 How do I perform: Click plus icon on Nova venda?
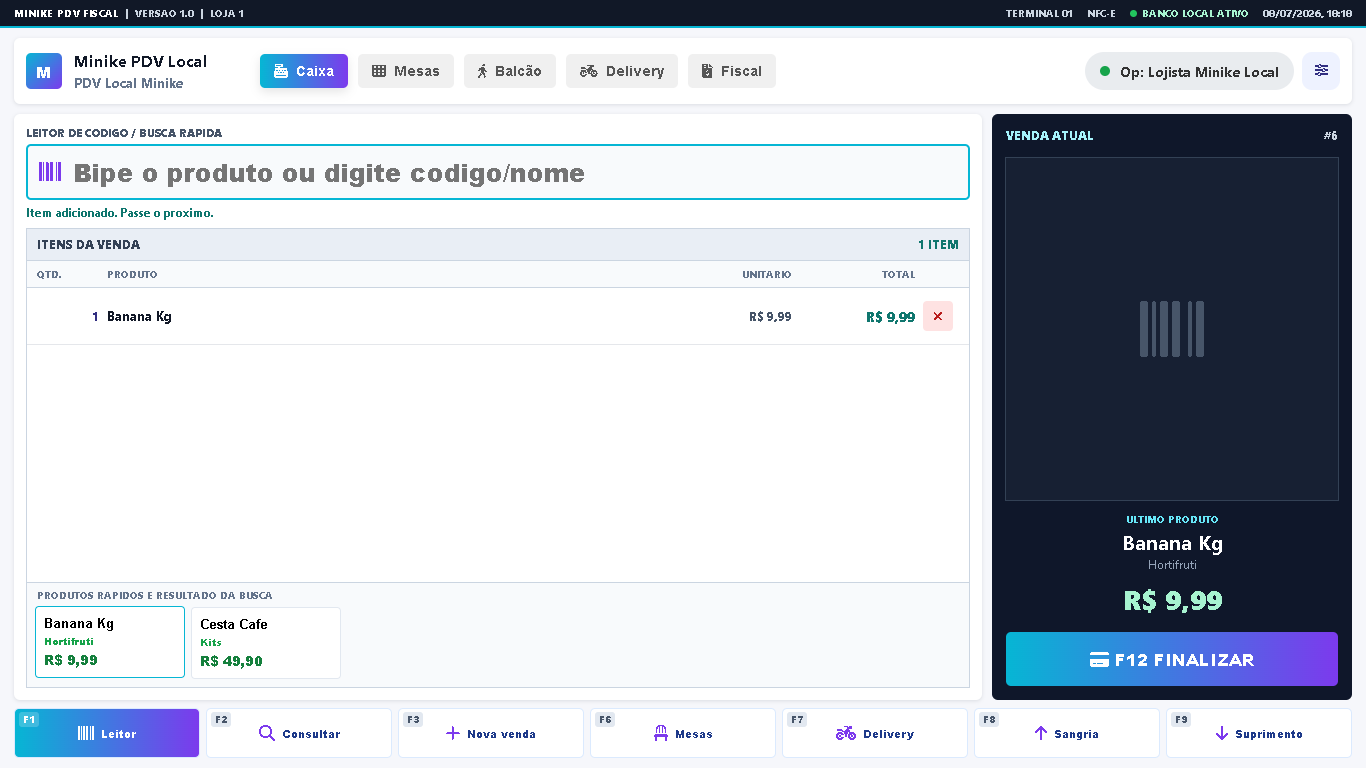pyautogui.click(x=453, y=733)
